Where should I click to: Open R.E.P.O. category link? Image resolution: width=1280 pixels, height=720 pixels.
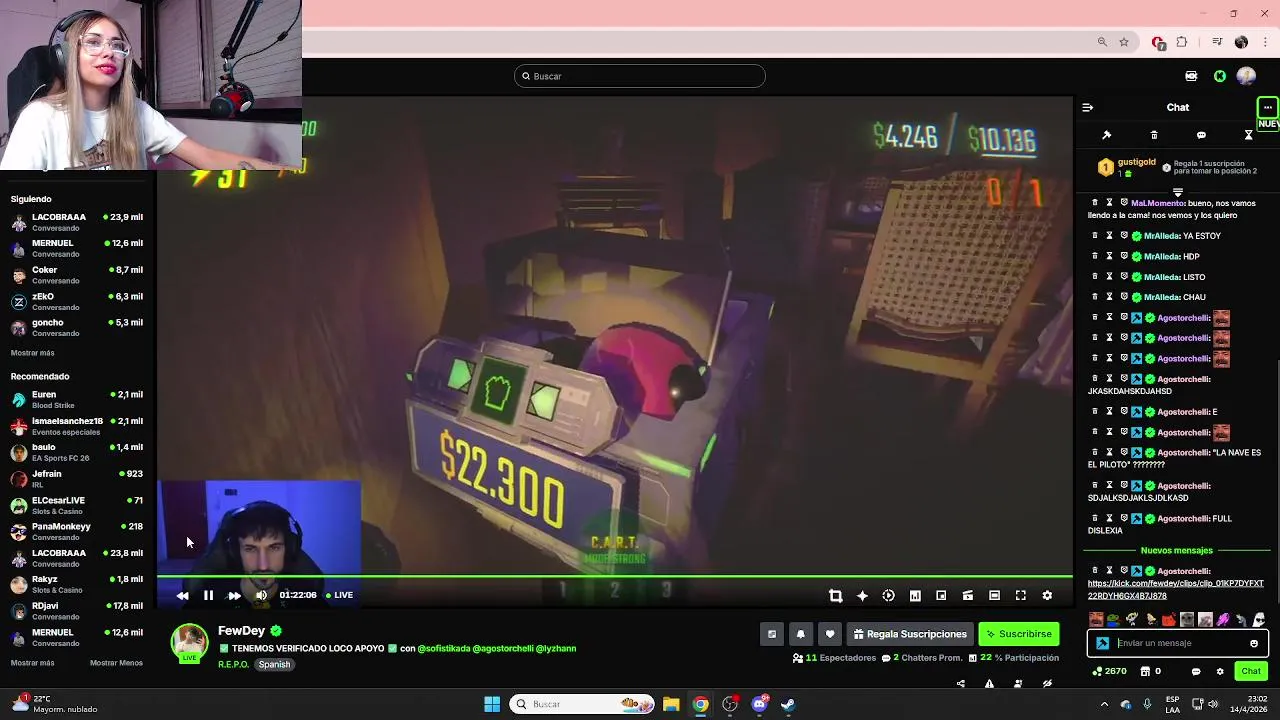[x=233, y=664]
